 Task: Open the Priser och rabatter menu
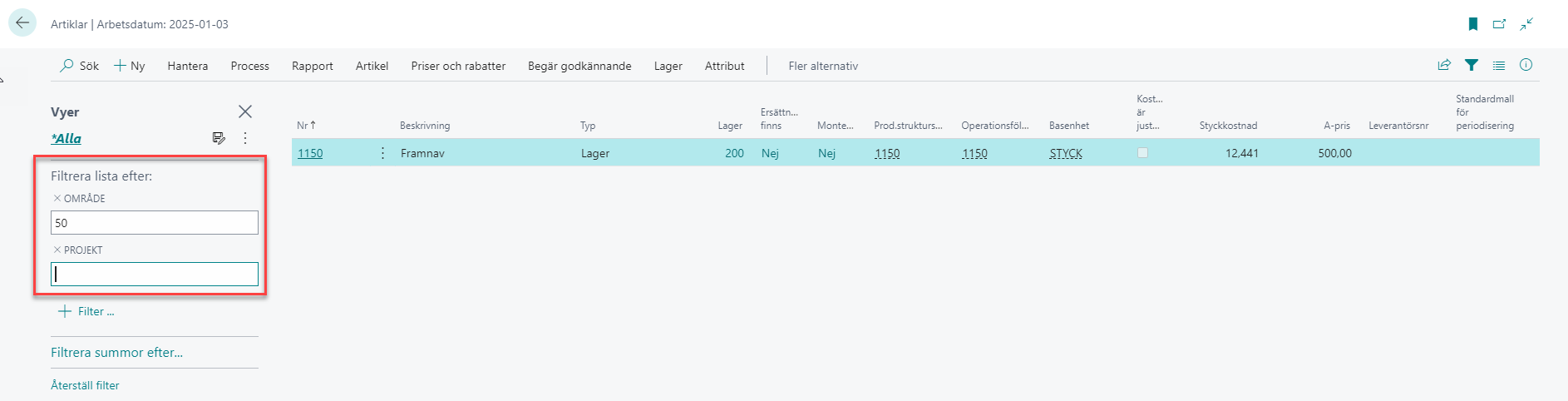pos(457,66)
